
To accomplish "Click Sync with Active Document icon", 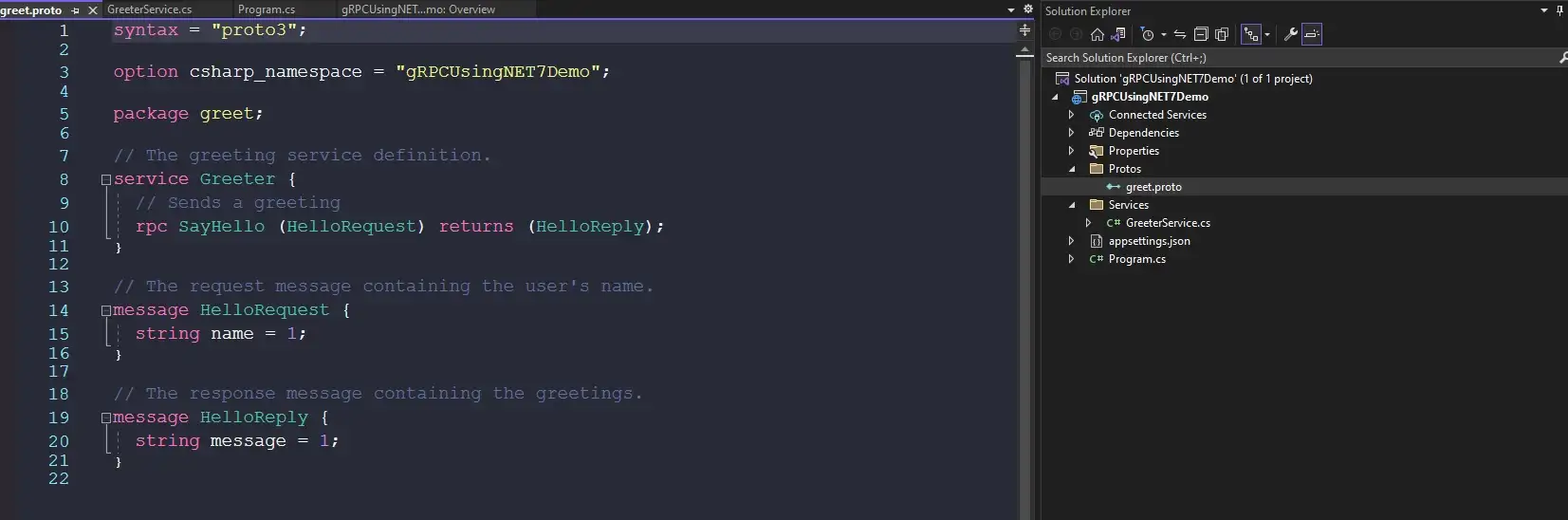I will click(1180, 34).
